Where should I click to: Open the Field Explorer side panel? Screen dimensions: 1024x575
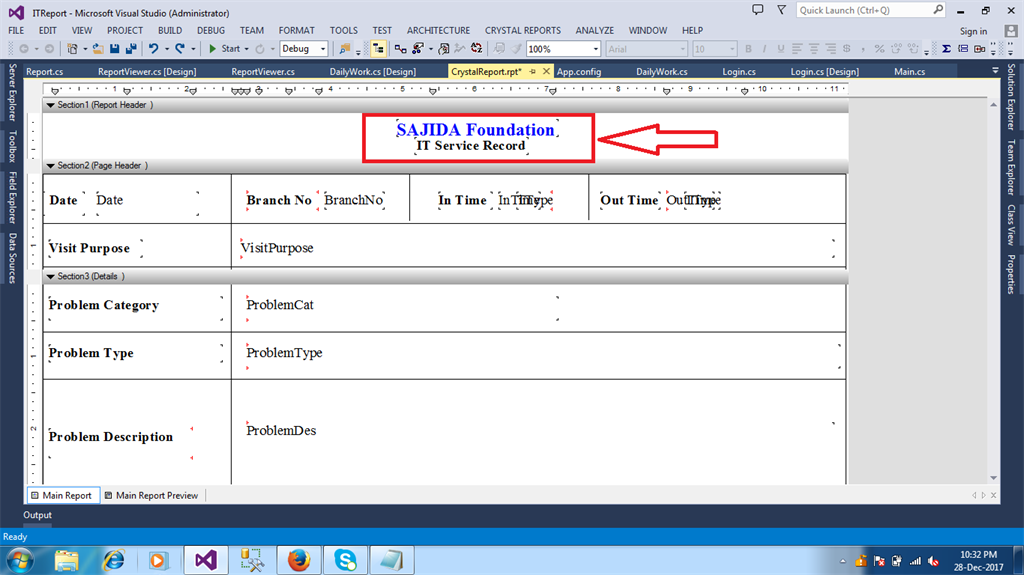pos(12,197)
